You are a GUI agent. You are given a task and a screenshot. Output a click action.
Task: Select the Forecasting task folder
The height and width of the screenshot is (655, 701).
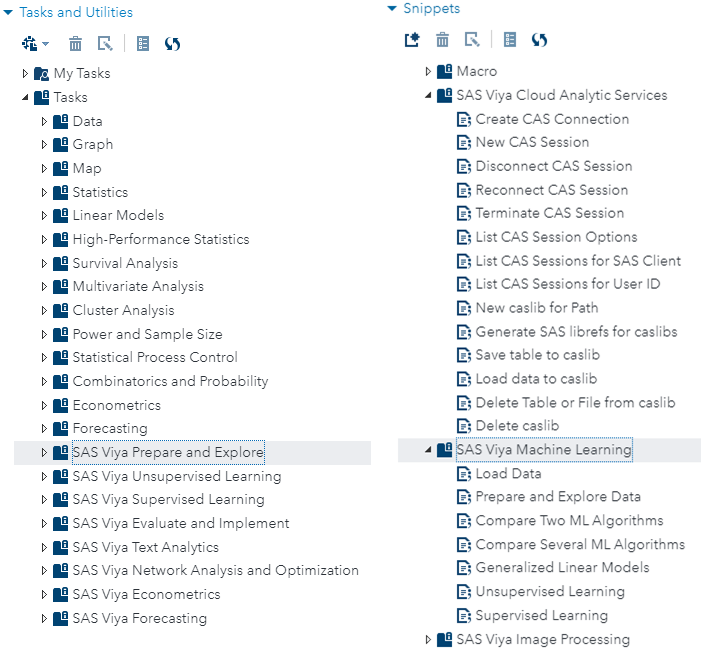pyautogui.click(x=110, y=428)
